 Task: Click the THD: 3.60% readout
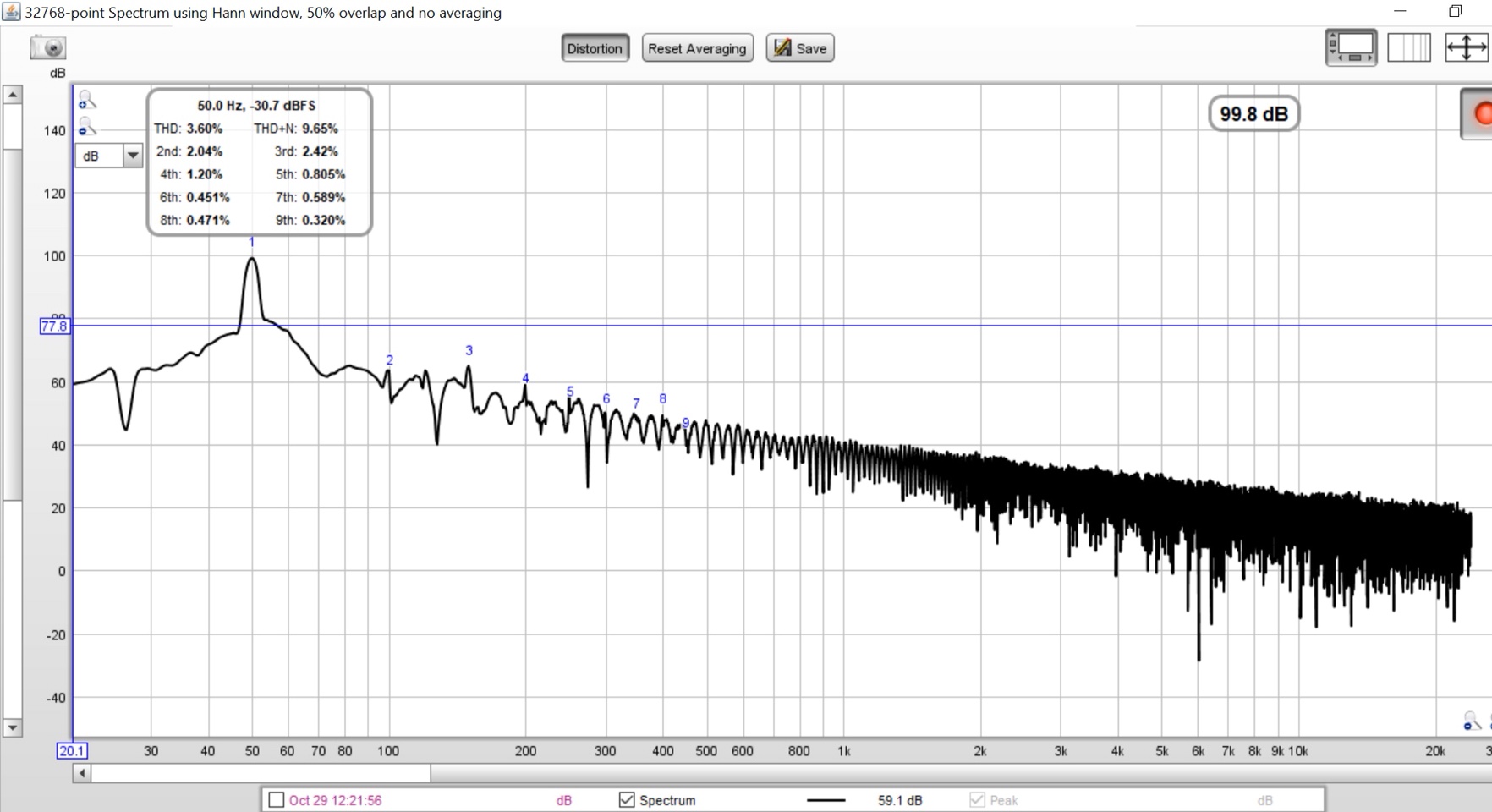189,129
